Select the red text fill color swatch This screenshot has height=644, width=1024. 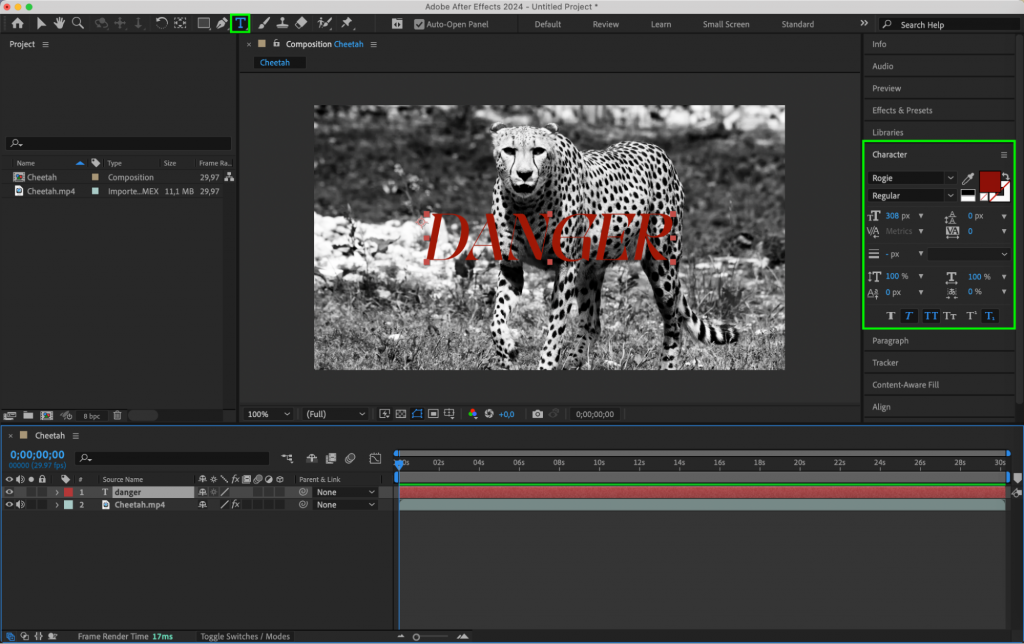click(x=990, y=181)
